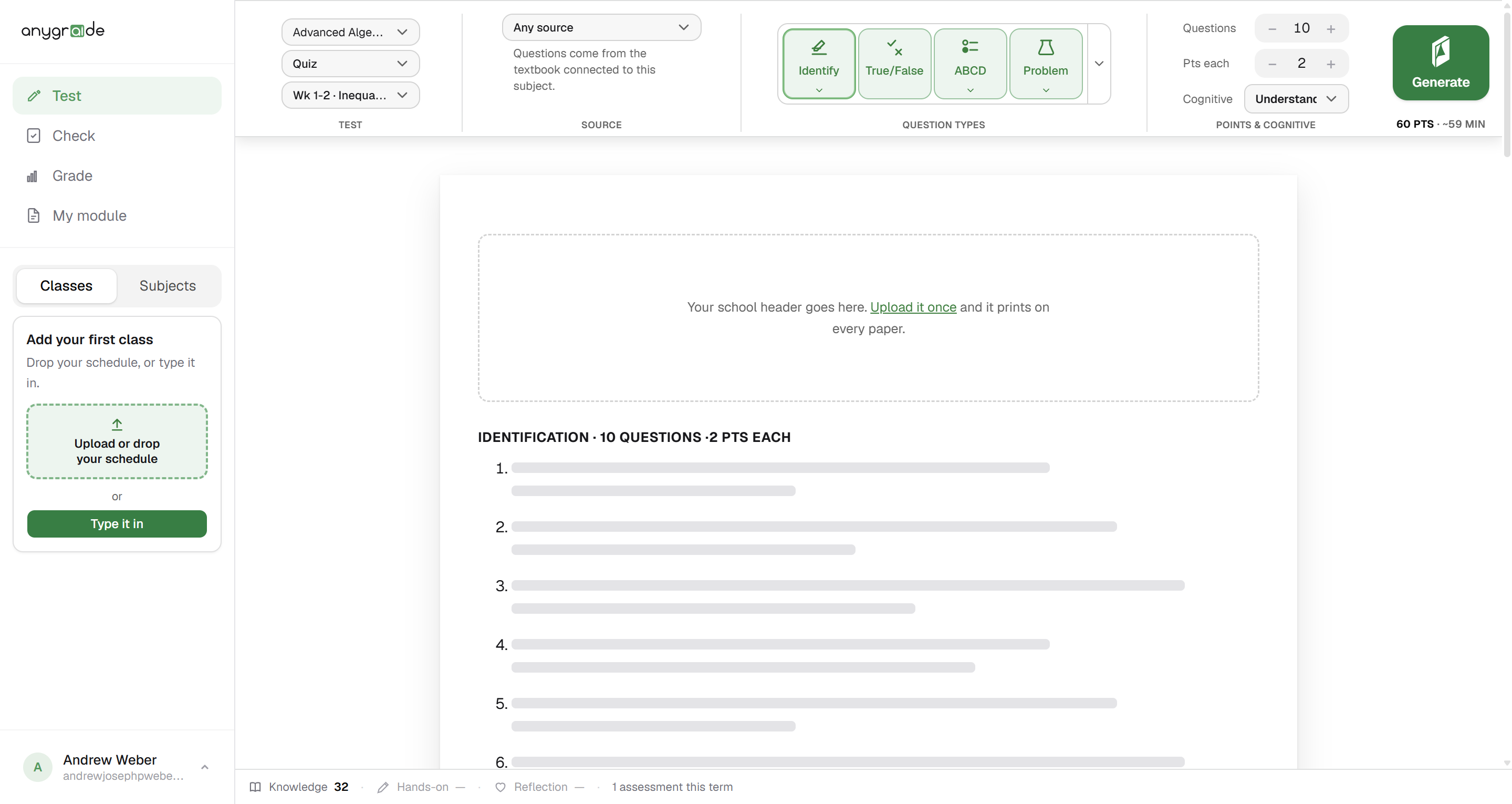Switch to the Subjects tab
This screenshot has width=1512, height=804.
click(168, 285)
